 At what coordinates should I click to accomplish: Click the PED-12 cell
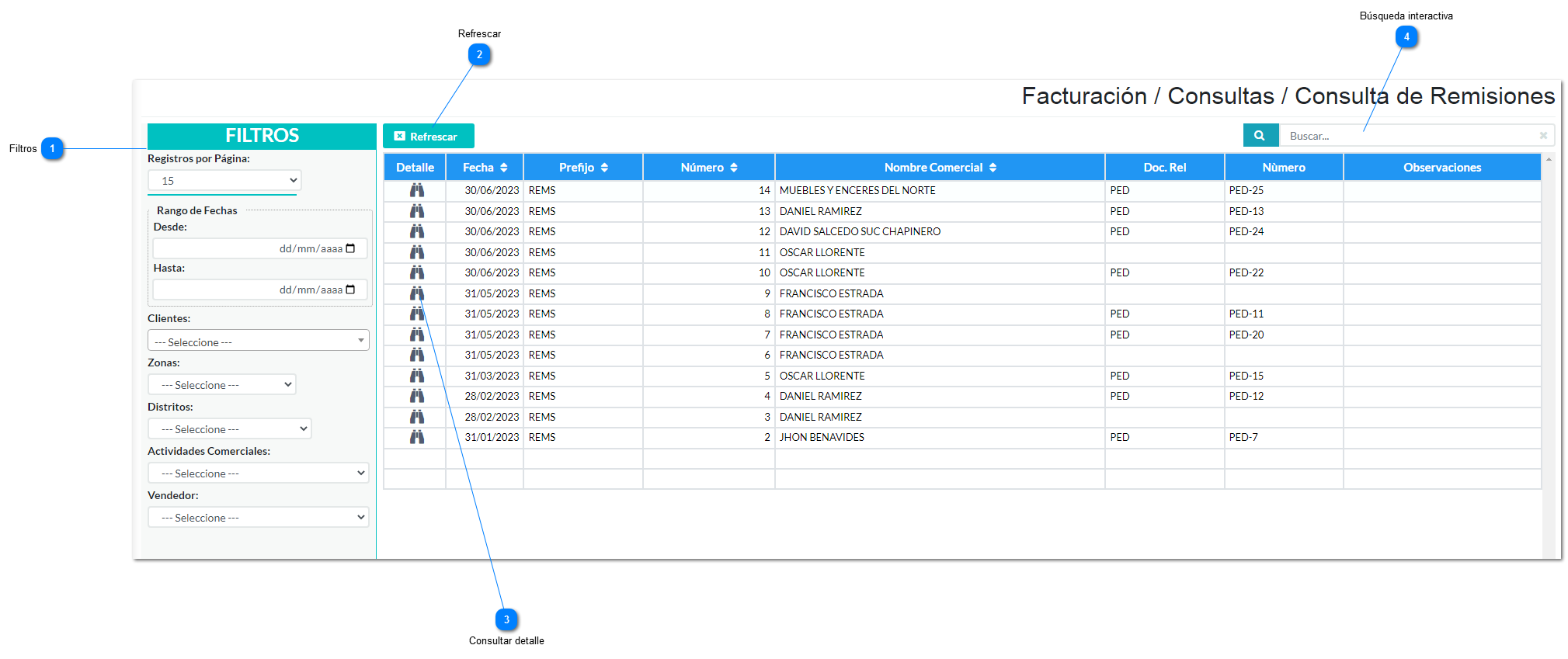point(1284,396)
